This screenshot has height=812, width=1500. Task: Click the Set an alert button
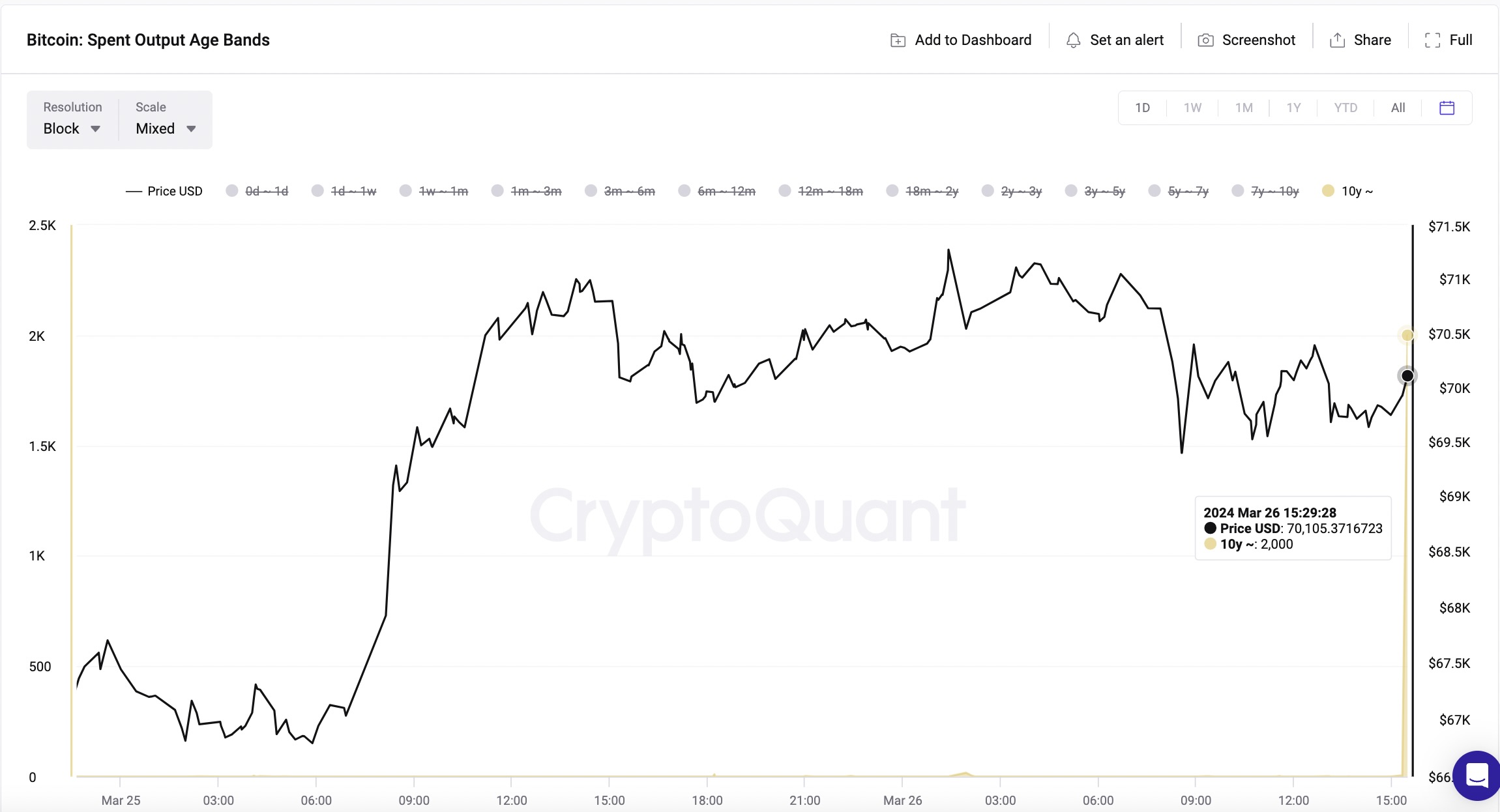pyautogui.click(x=1115, y=40)
